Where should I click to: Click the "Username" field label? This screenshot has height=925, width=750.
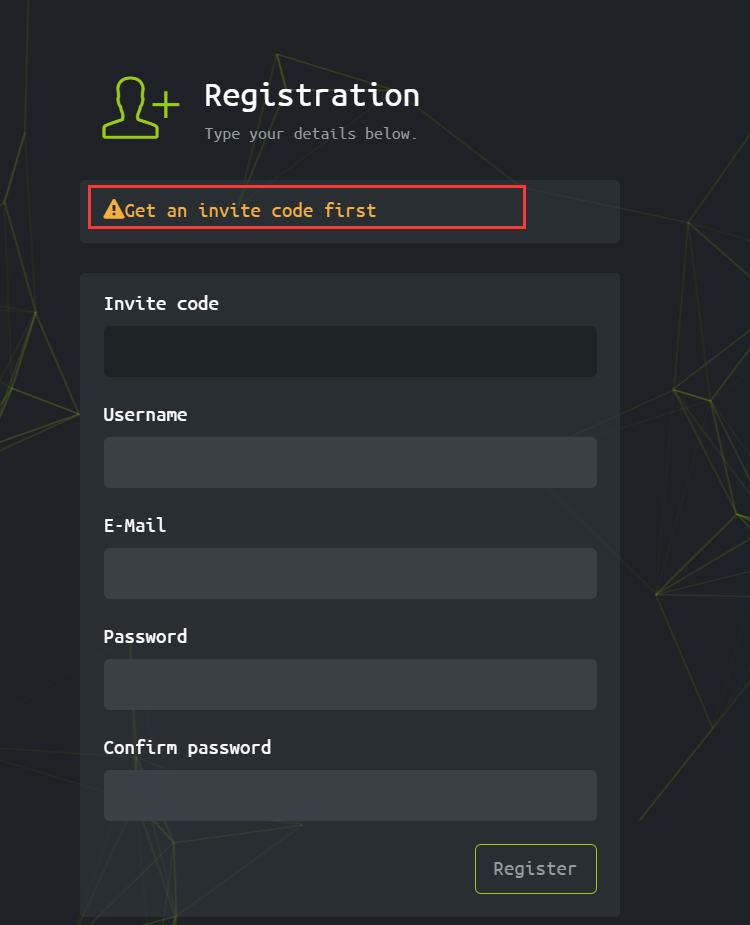tap(145, 415)
